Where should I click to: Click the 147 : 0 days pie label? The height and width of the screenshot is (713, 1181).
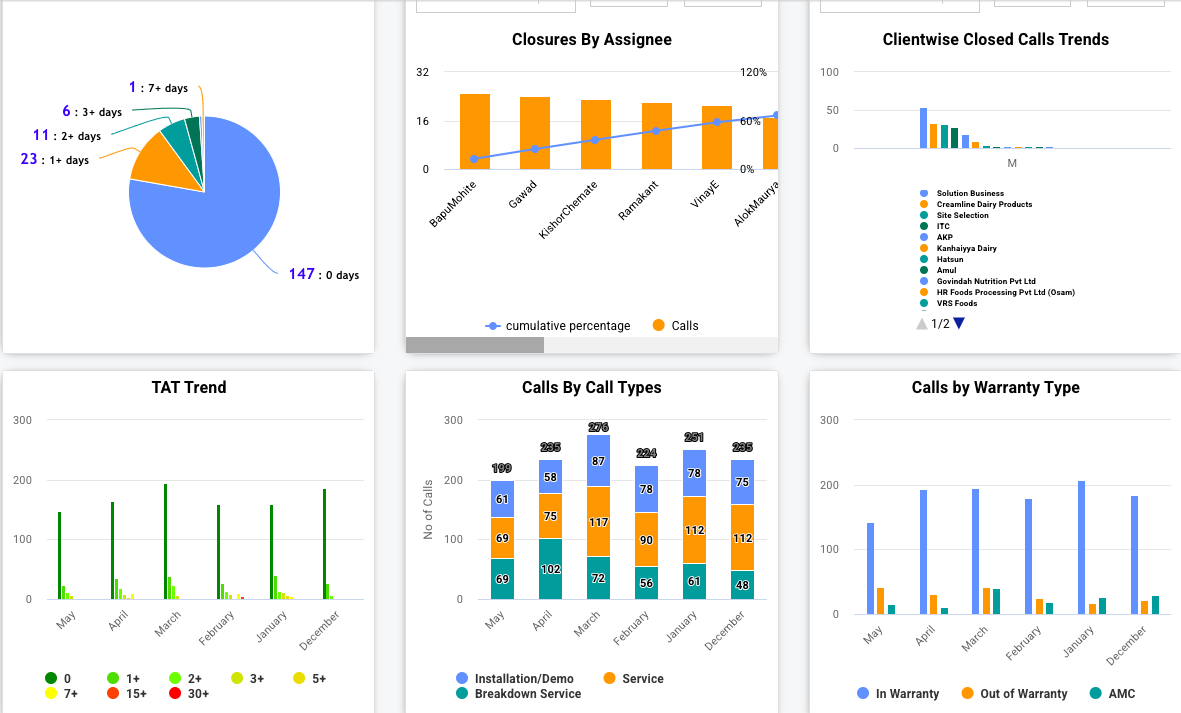click(x=324, y=274)
